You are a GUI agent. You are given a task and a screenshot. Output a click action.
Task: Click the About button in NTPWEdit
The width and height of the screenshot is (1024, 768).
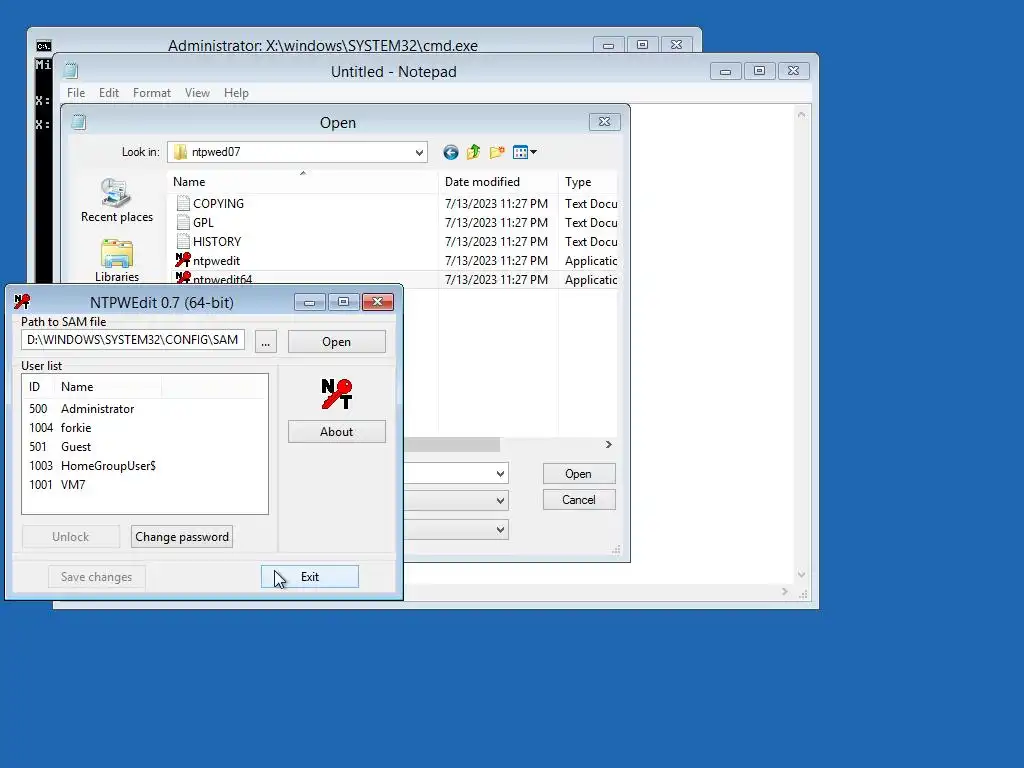pos(336,432)
